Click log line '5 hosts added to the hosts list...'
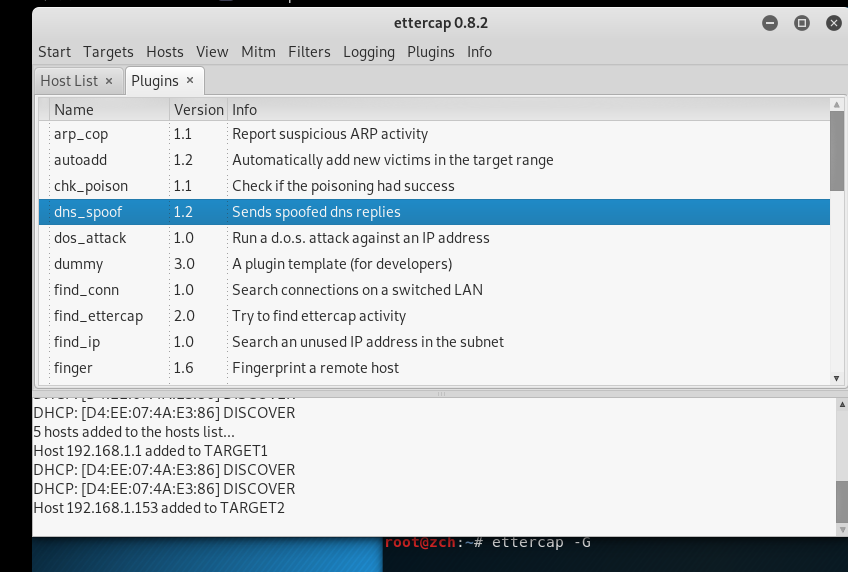 click(134, 432)
